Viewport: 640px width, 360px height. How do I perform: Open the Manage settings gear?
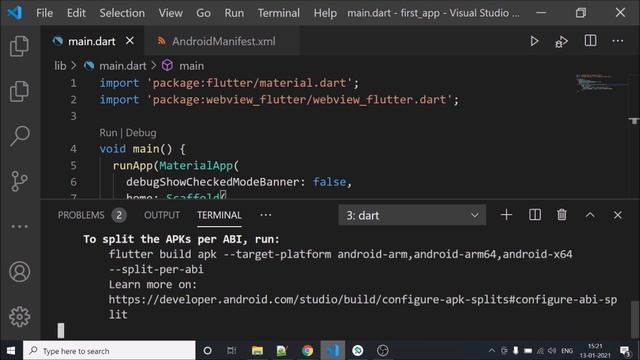click(19, 317)
